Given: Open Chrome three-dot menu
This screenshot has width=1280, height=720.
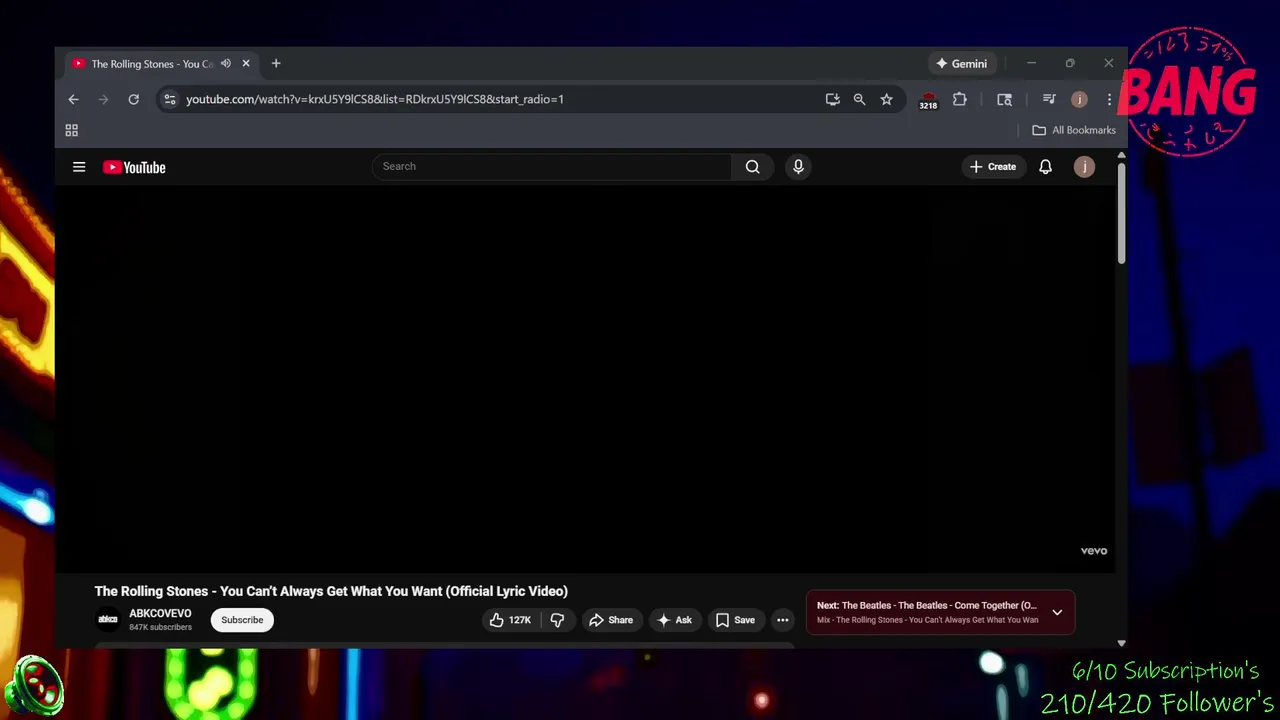Looking at the screenshot, I should pyautogui.click(x=1109, y=99).
